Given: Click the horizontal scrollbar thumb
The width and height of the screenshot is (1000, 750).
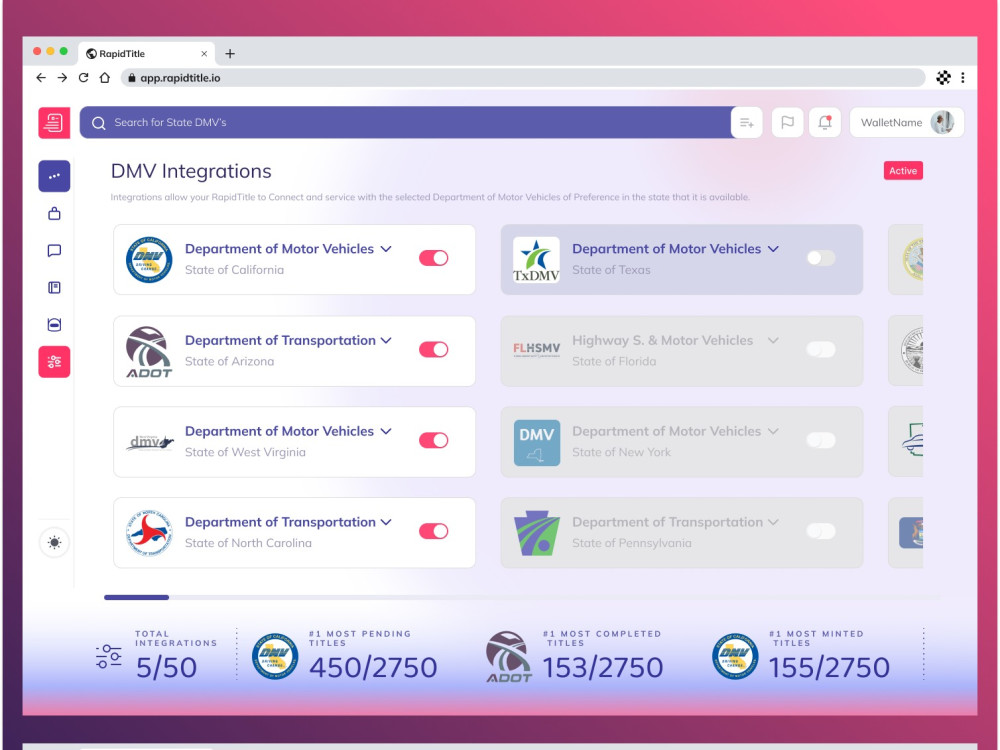Looking at the screenshot, I should click(136, 598).
